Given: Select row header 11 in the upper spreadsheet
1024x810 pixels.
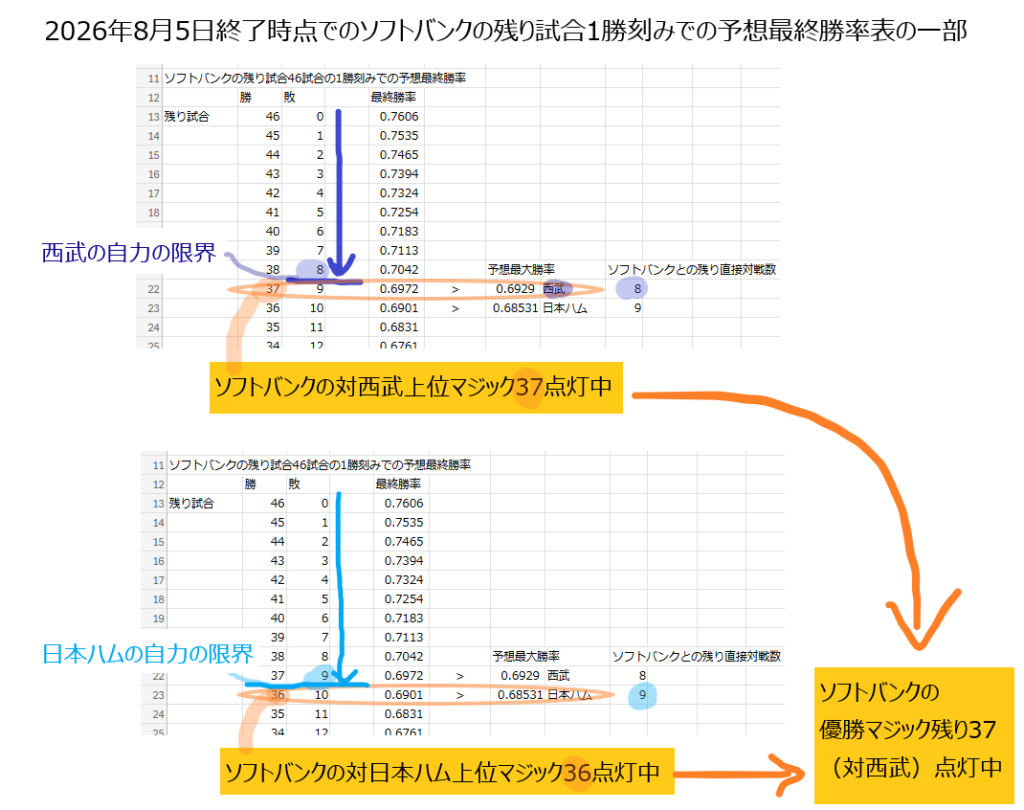Looking at the screenshot, I should [153, 78].
